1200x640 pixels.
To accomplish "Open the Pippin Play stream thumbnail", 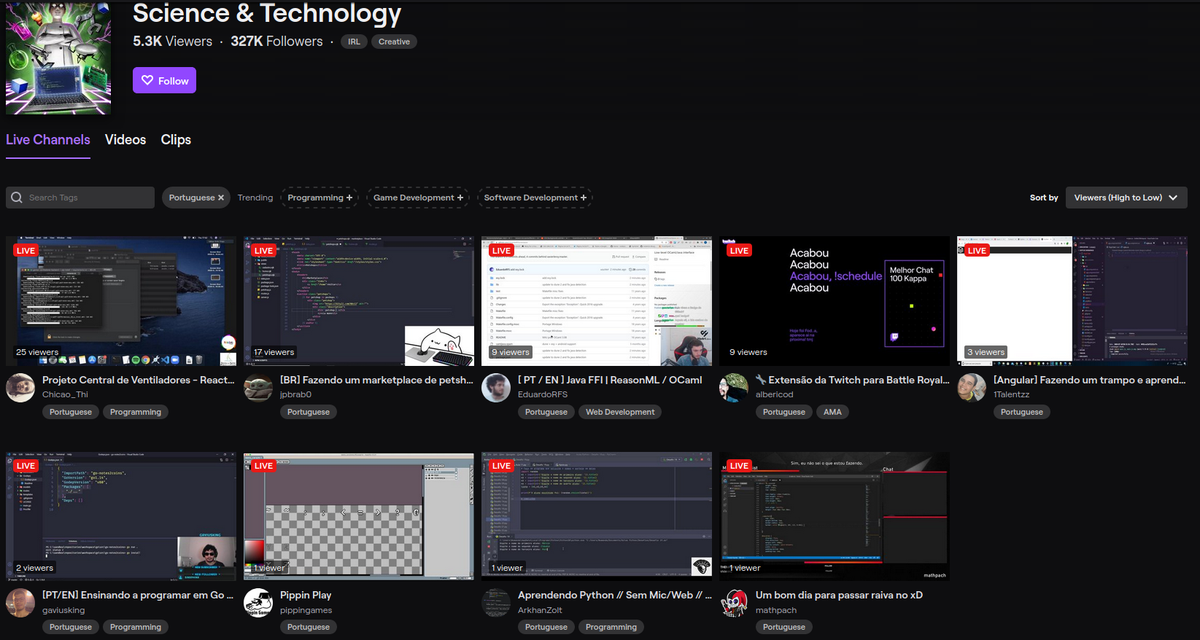I will pos(359,516).
